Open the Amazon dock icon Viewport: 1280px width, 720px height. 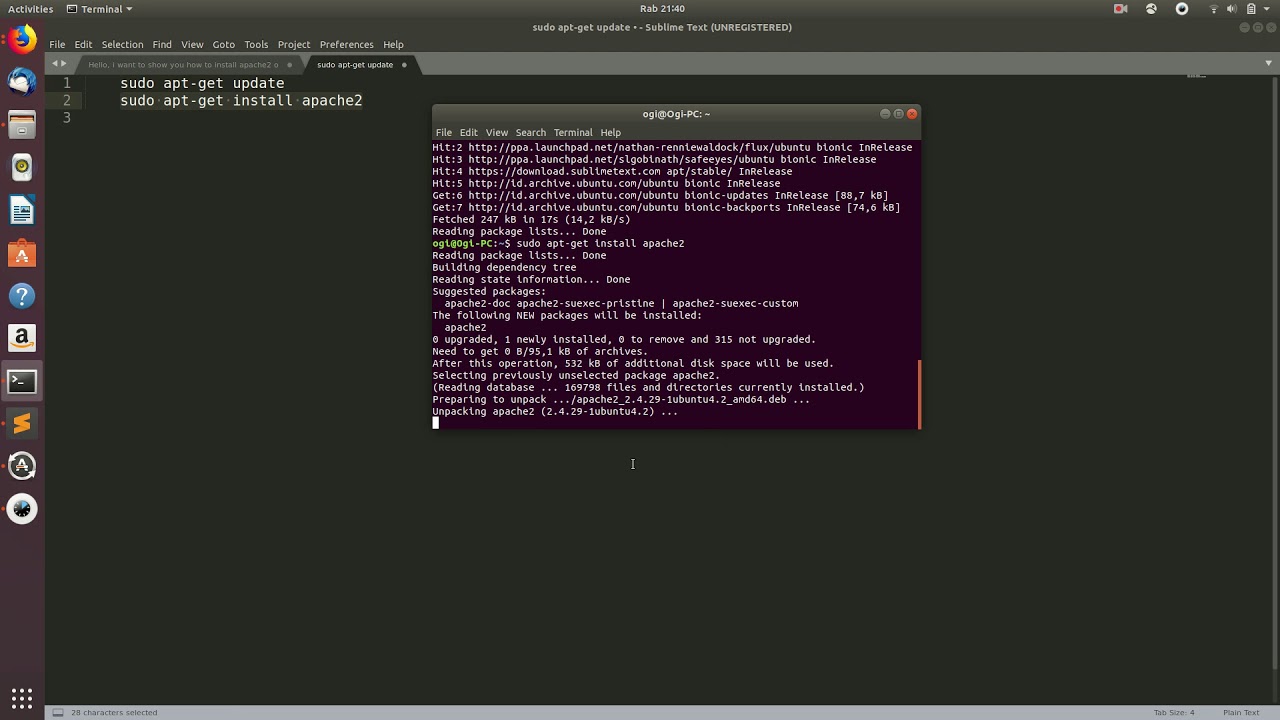click(x=22, y=339)
